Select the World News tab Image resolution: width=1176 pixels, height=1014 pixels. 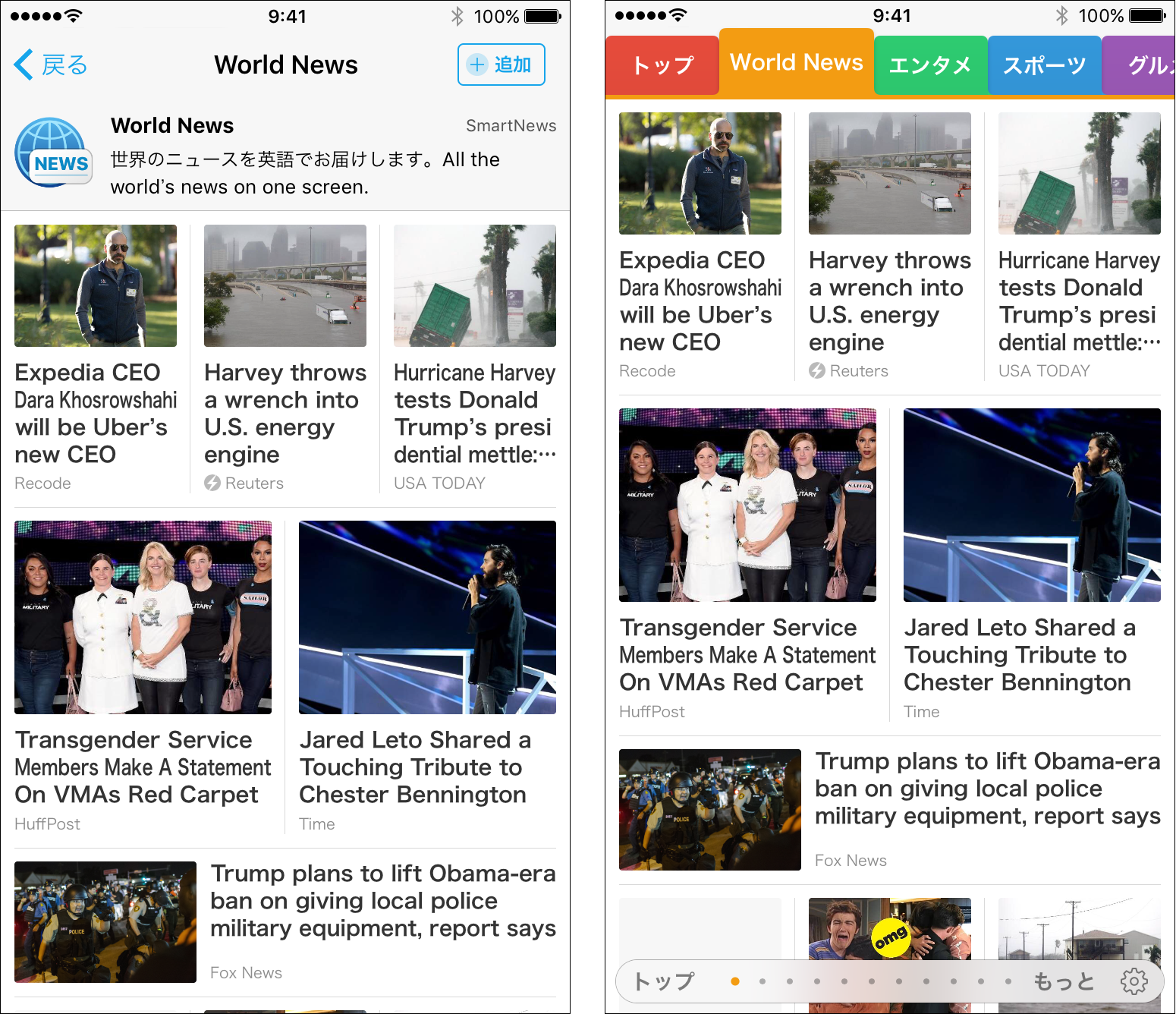click(x=797, y=62)
